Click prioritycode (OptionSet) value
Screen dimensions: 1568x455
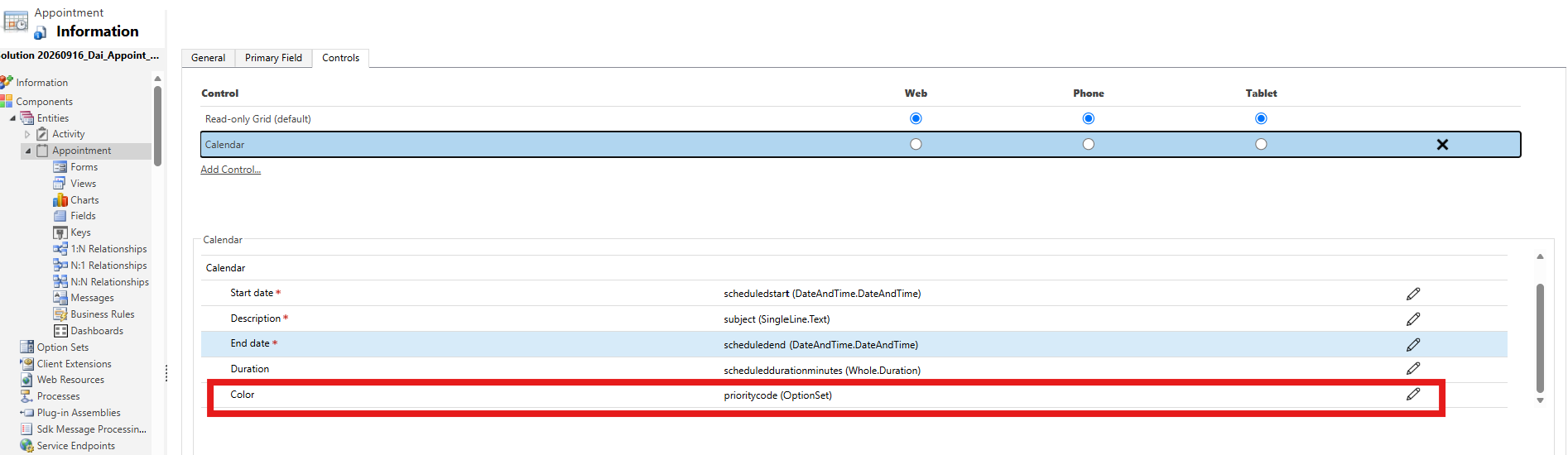[x=777, y=395]
